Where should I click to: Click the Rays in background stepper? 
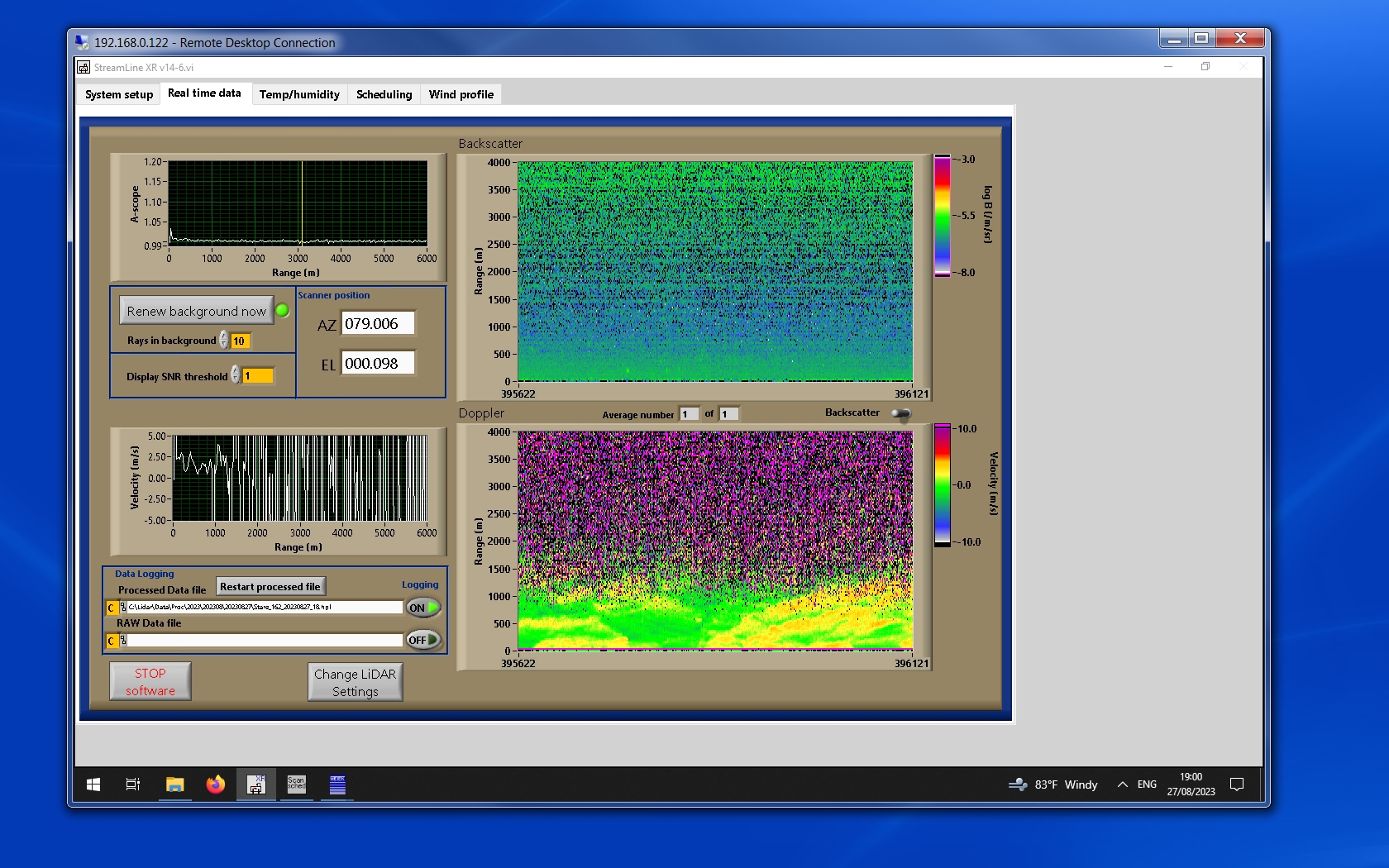[x=224, y=341]
